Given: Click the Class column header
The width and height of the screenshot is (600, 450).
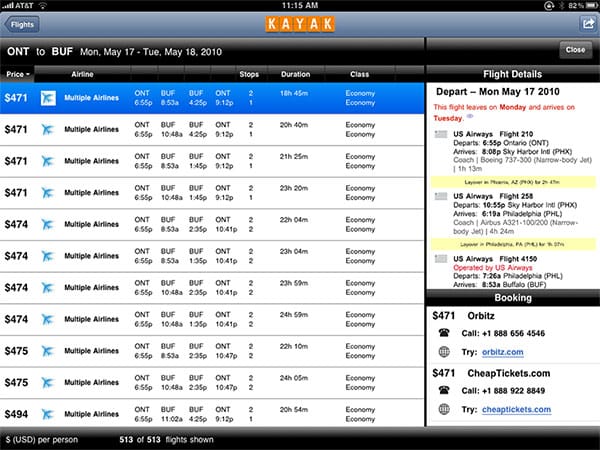Looking at the screenshot, I should [x=359, y=74].
